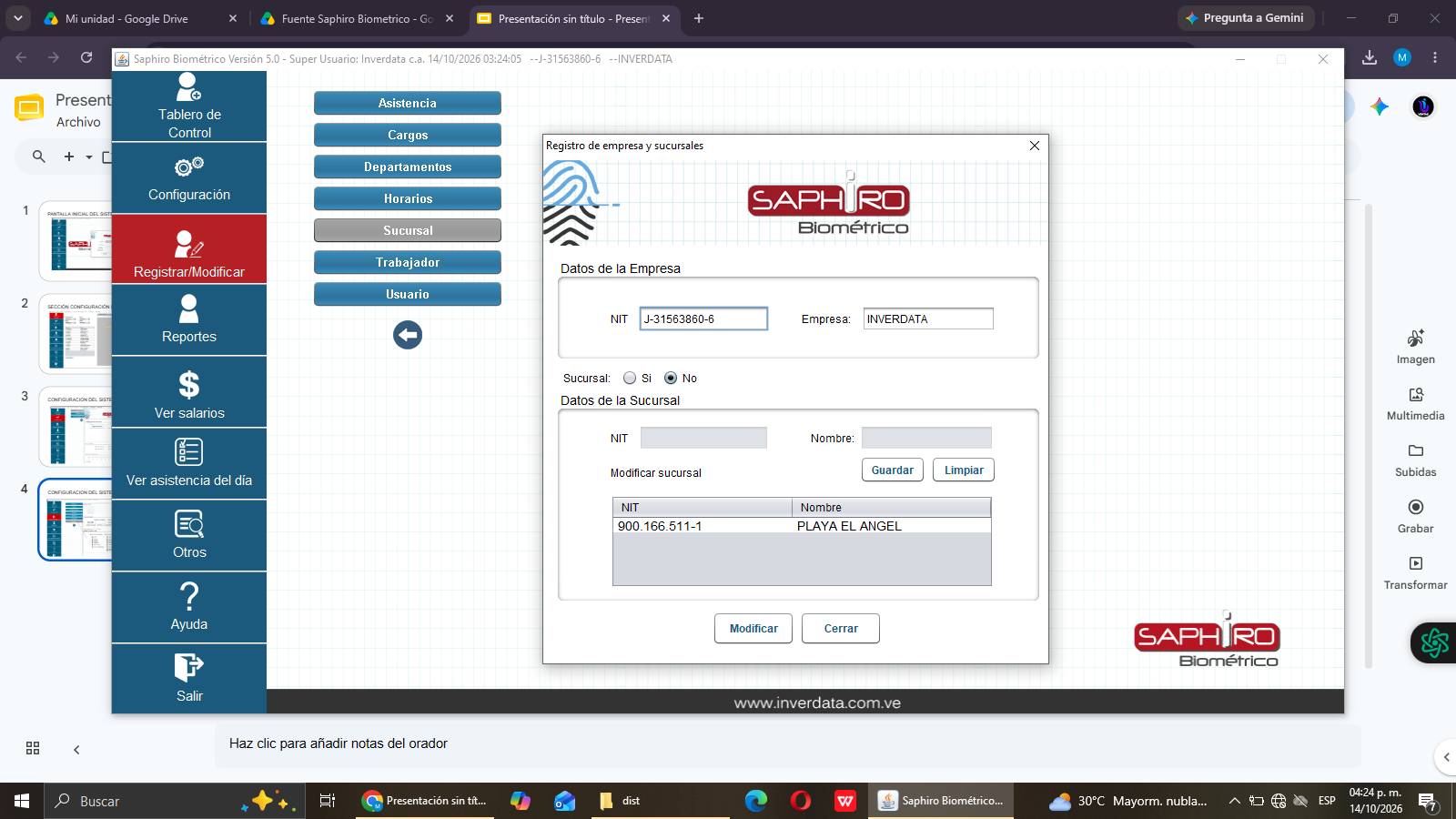Open the Trabajador menu option
1456x819 pixels.
coord(408,262)
